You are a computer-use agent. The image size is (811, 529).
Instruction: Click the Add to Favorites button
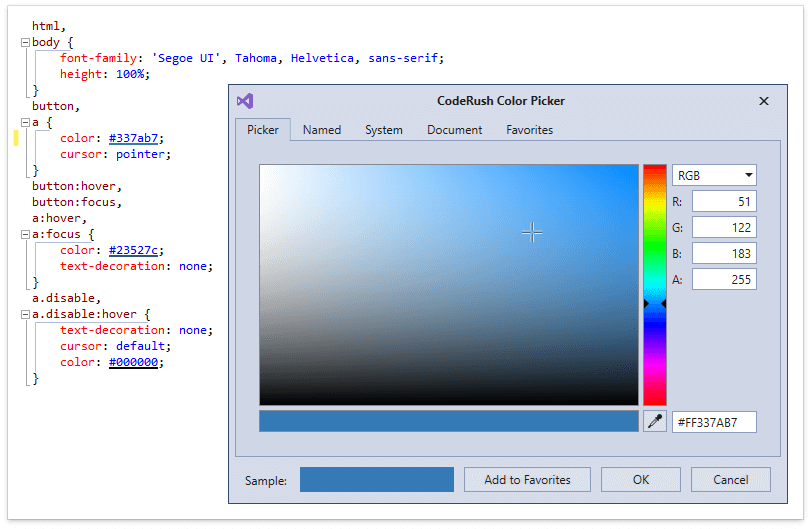click(x=527, y=480)
